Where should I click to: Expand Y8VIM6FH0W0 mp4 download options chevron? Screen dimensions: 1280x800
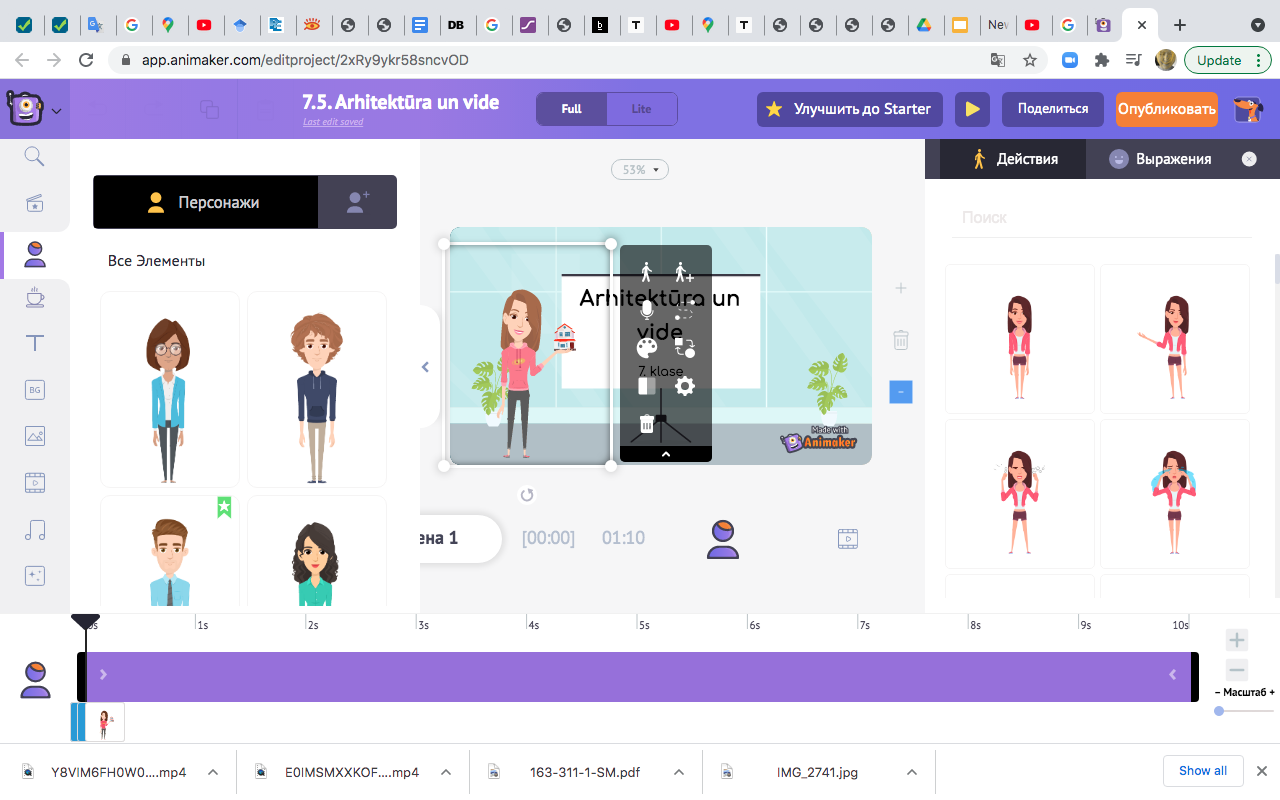(213, 772)
